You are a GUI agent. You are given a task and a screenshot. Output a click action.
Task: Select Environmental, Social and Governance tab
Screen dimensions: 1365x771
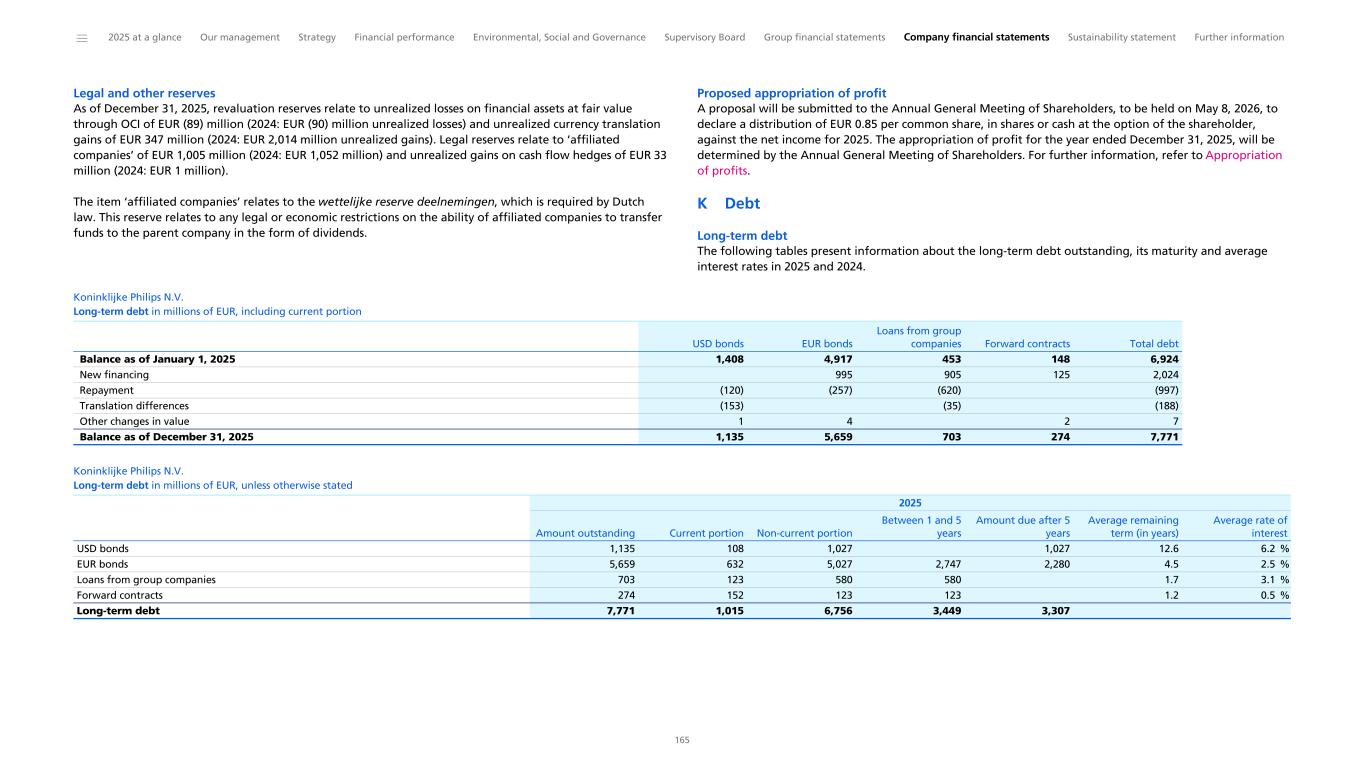pos(559,37)
